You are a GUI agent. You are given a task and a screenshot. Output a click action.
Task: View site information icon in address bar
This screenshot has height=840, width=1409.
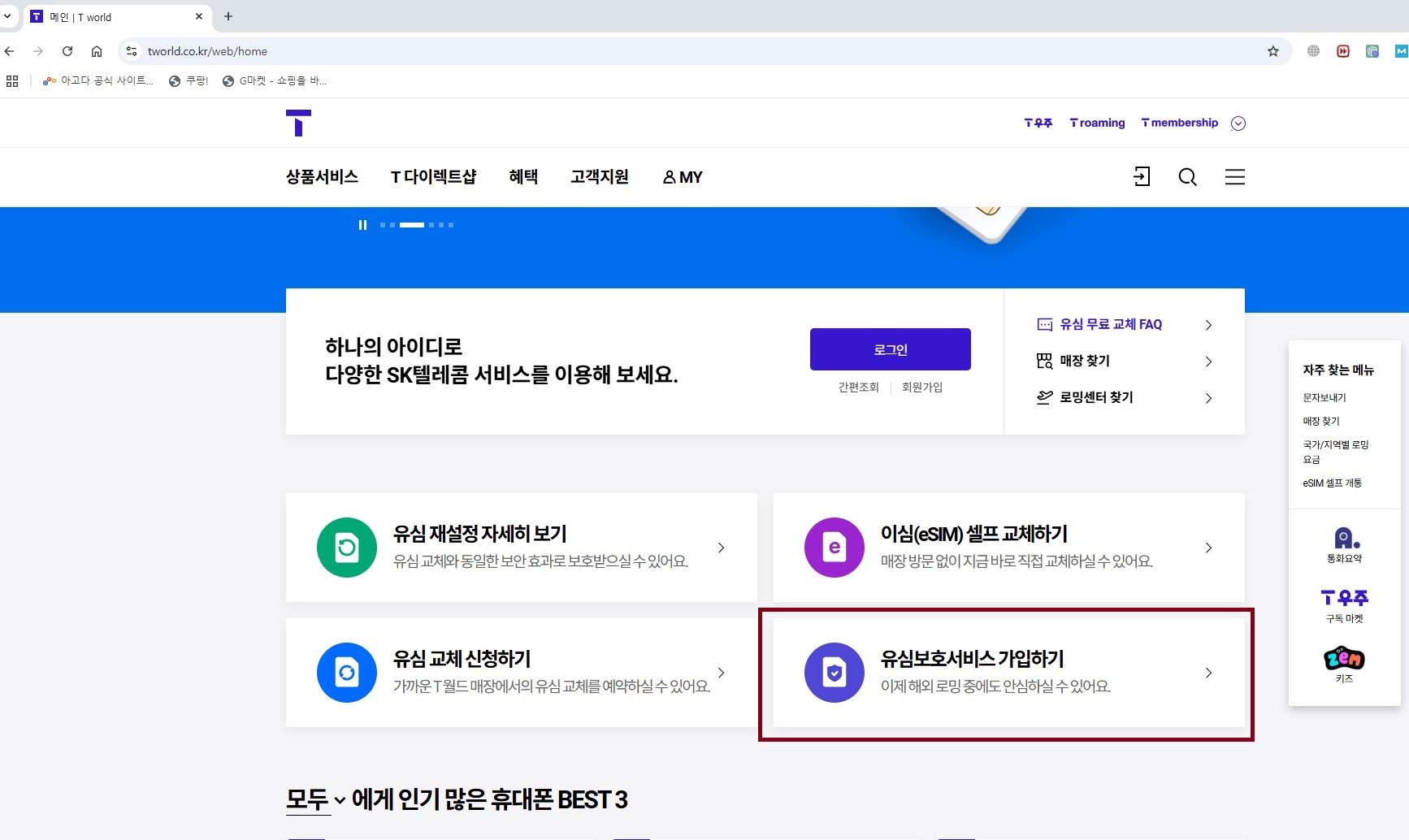pyautogui.click(x=132, y=51)
